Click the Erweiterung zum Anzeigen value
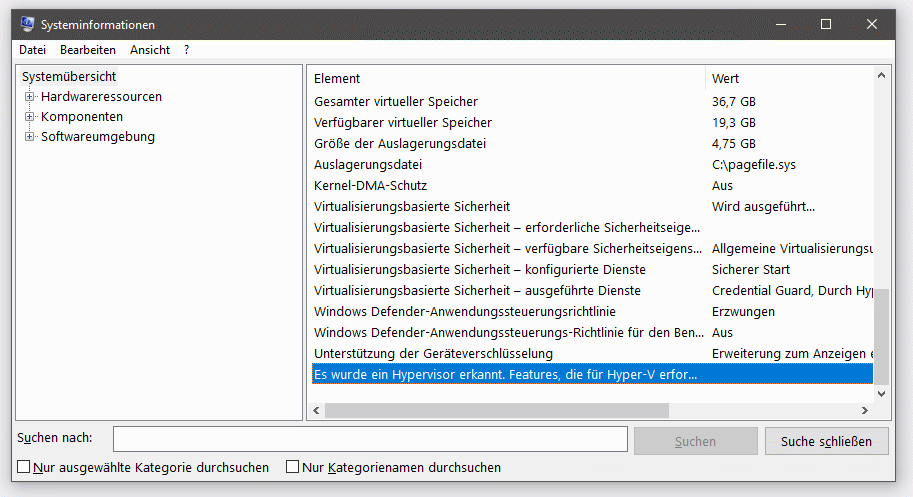913x497 pixels. point(792,353)
